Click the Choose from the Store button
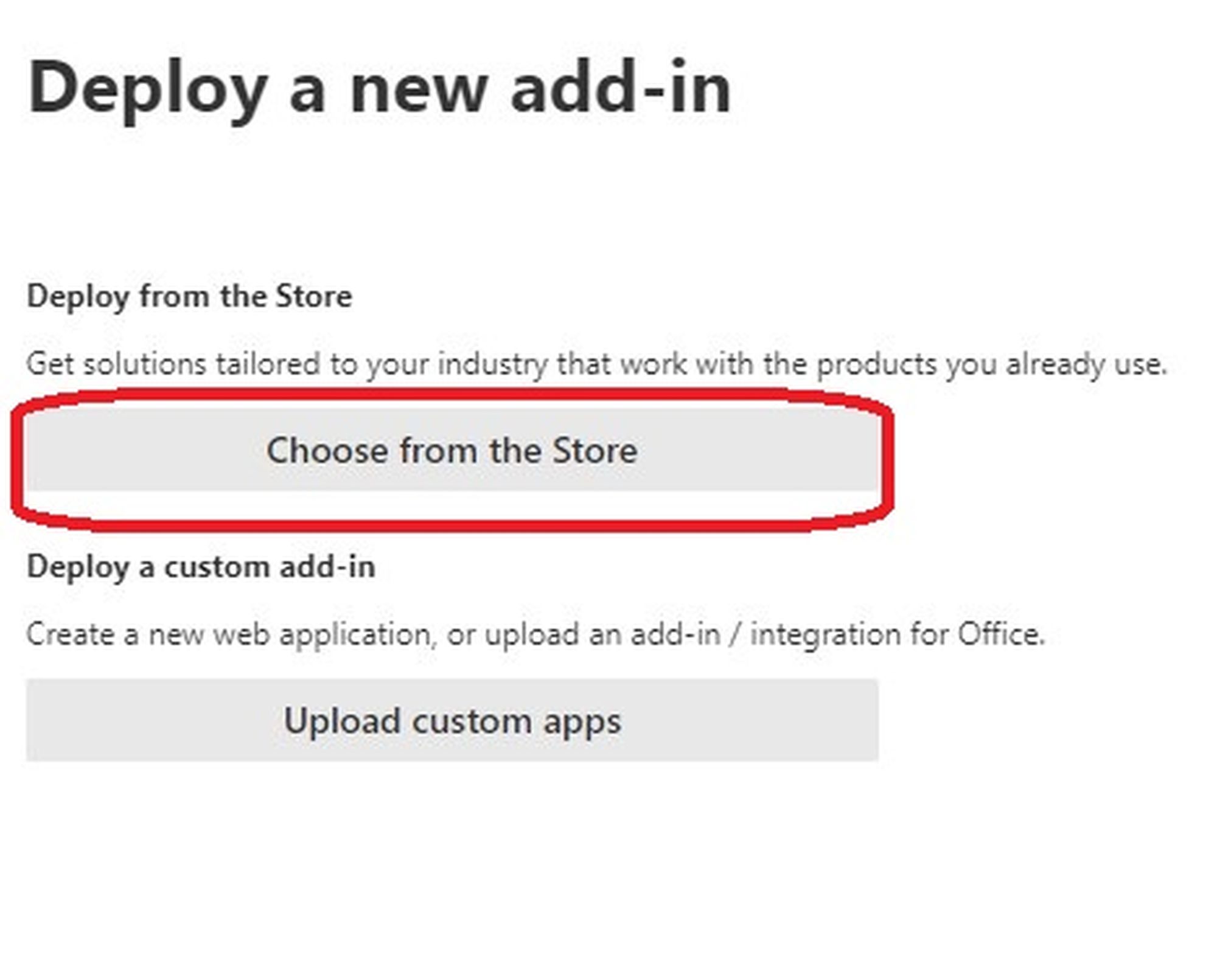Viewport: 1217px width, 980px height. pyautogui.click(x=452, y=451)
